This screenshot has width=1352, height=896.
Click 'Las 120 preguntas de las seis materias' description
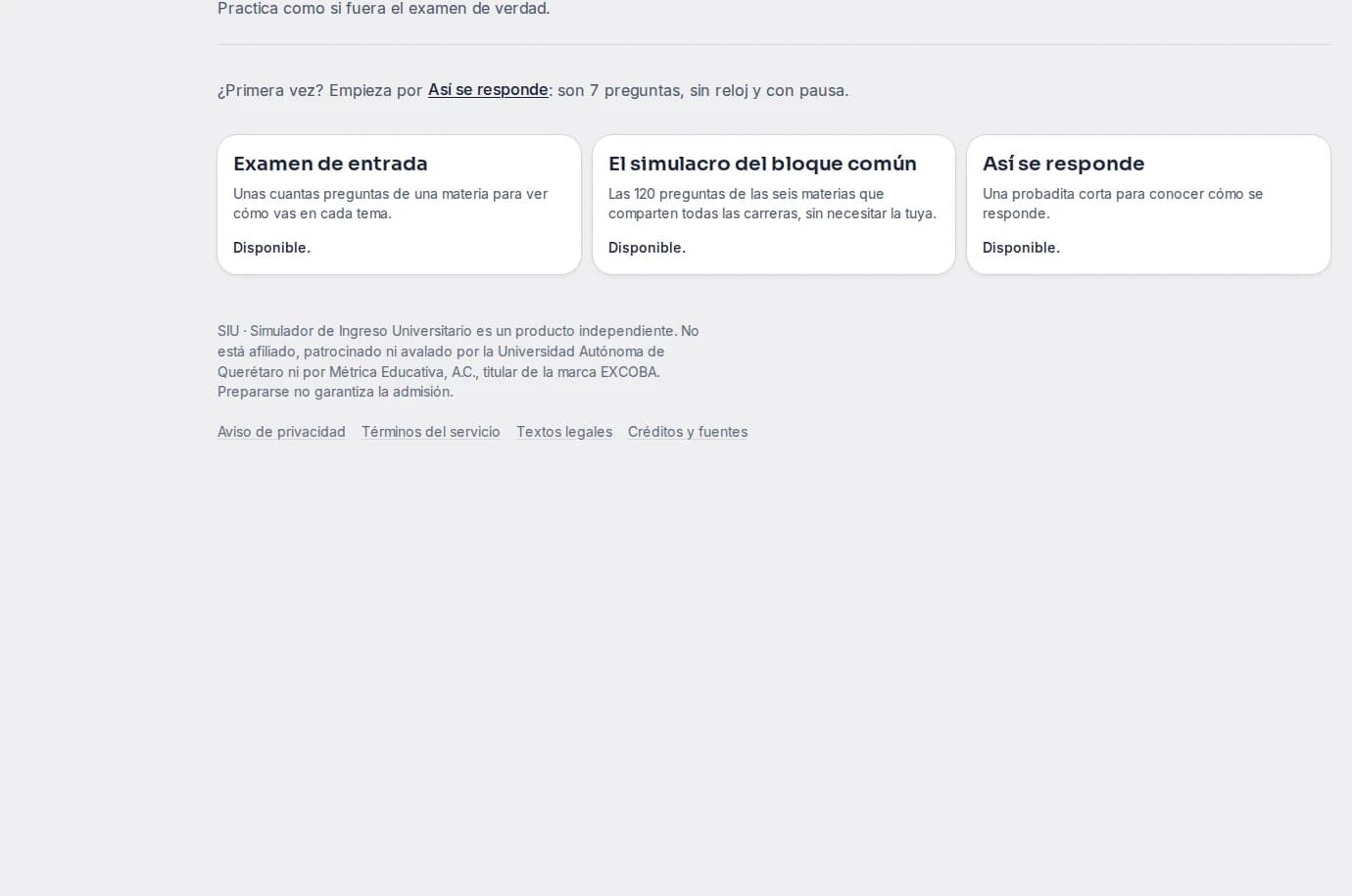772,204
